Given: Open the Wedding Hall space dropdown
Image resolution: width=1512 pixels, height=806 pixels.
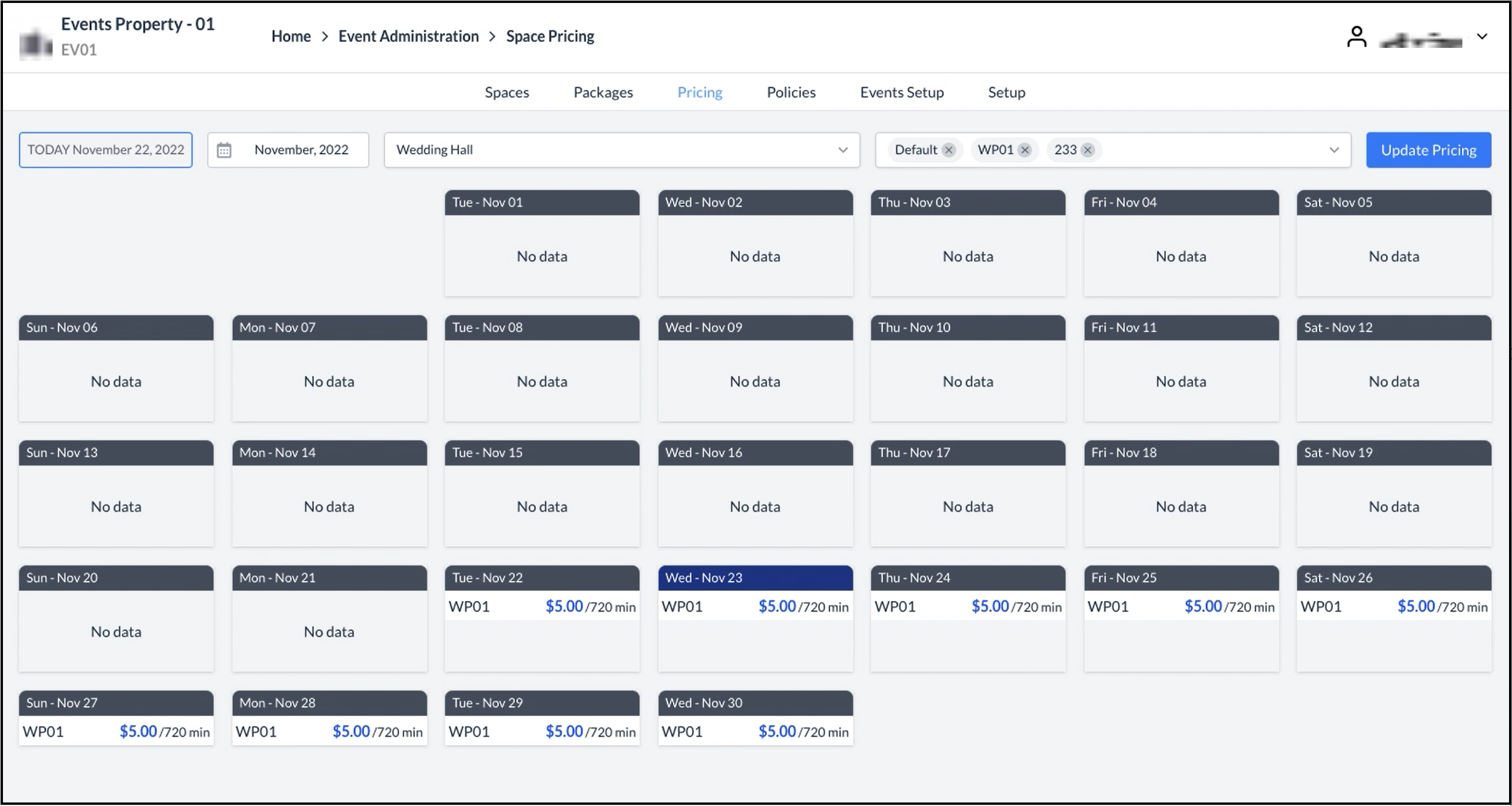Looking at the screenshot, I should [622, 150].
